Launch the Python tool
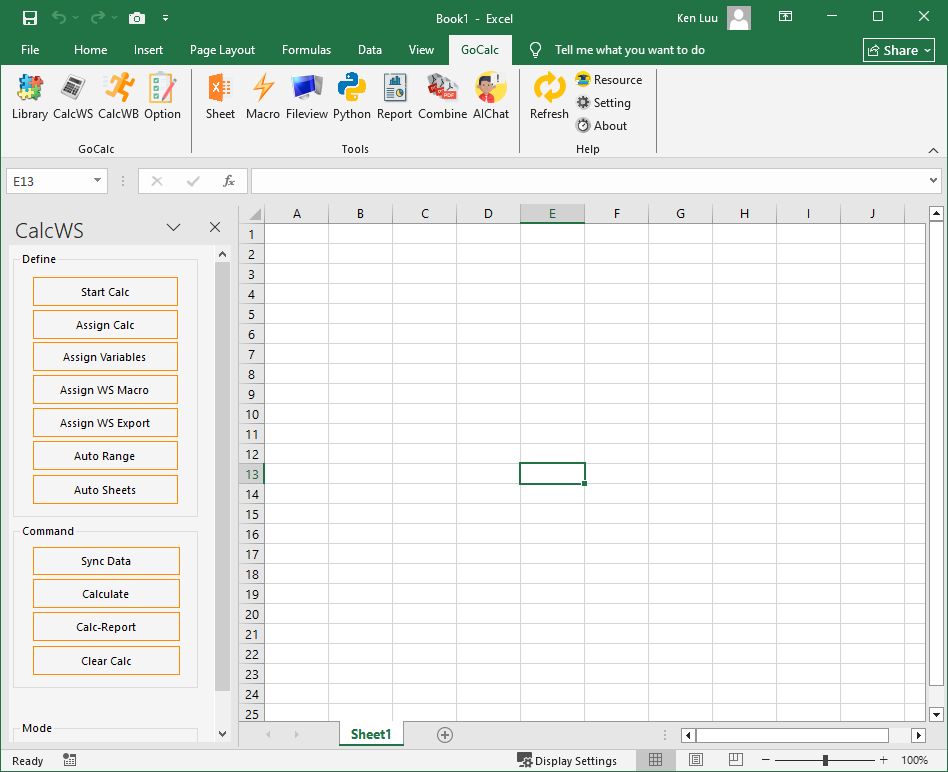948x772 pixels. pyautogui.click(x=351, y=97)
